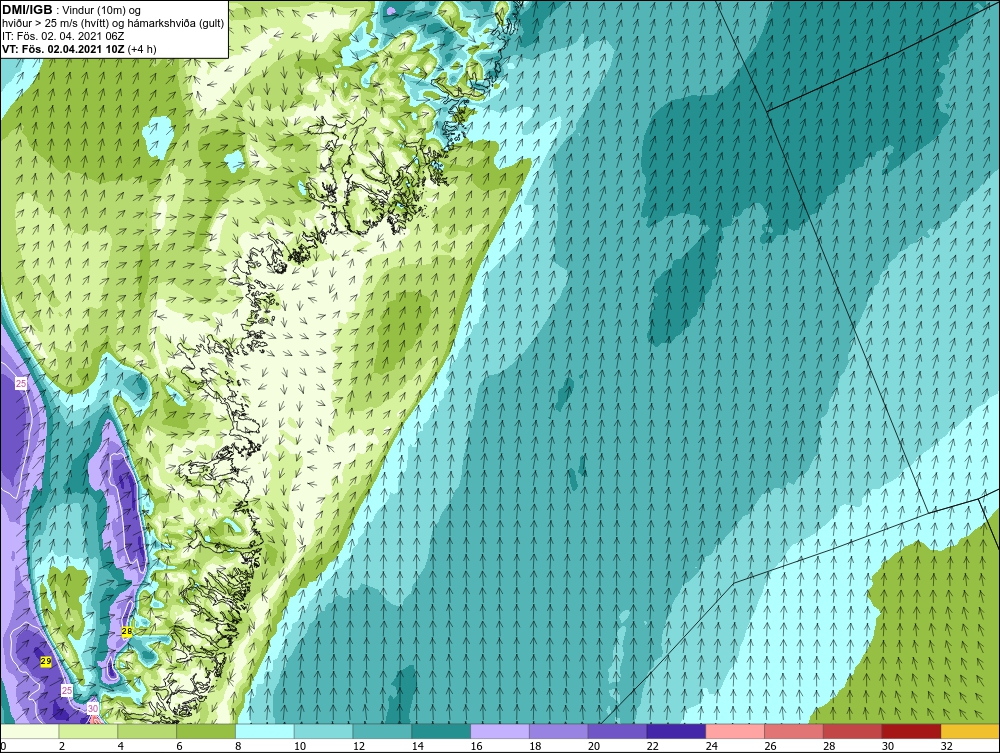
Task: Select the orange legend swatch above 32 m/s
Action: (970, 731)
